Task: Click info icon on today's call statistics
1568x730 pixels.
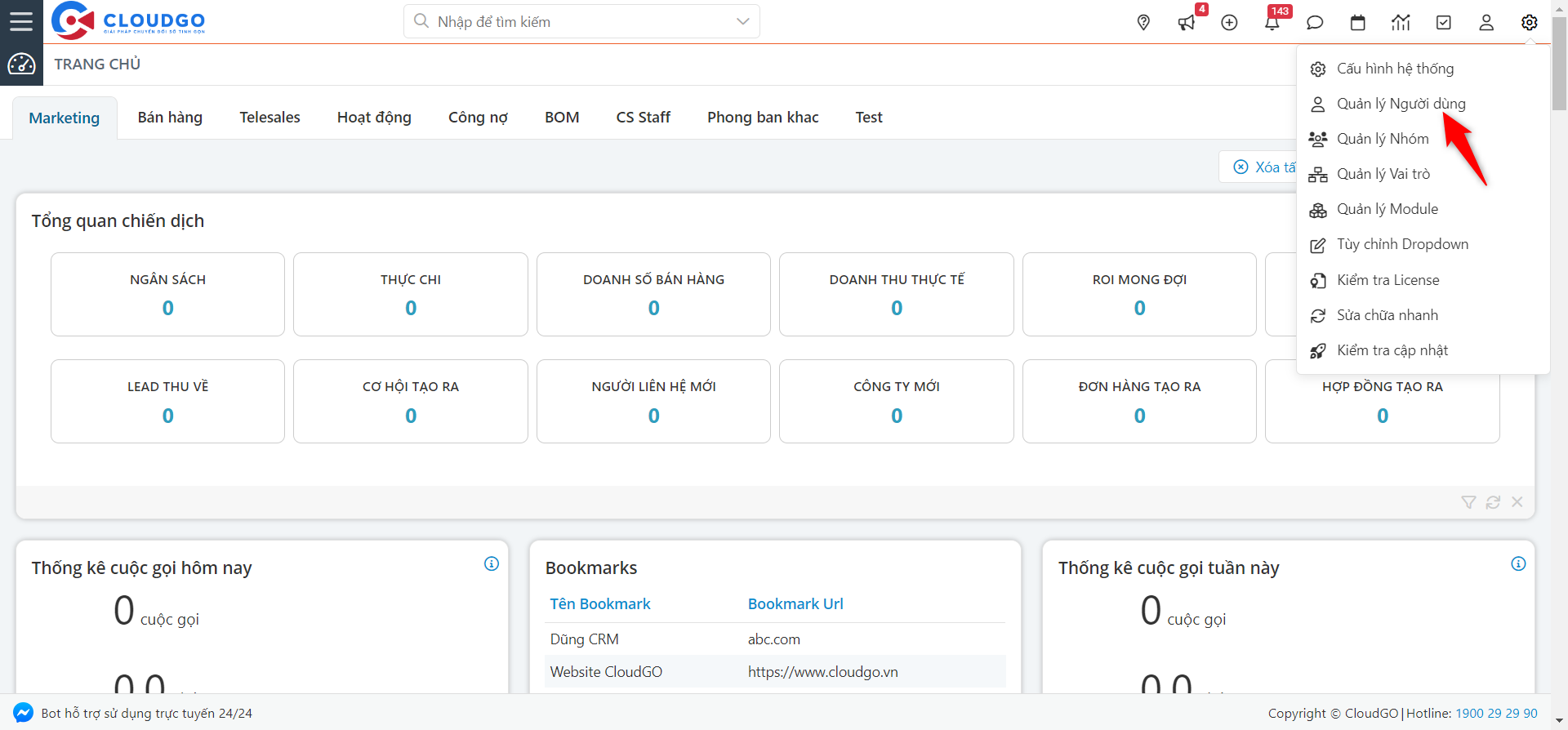Action: point(492,563)
